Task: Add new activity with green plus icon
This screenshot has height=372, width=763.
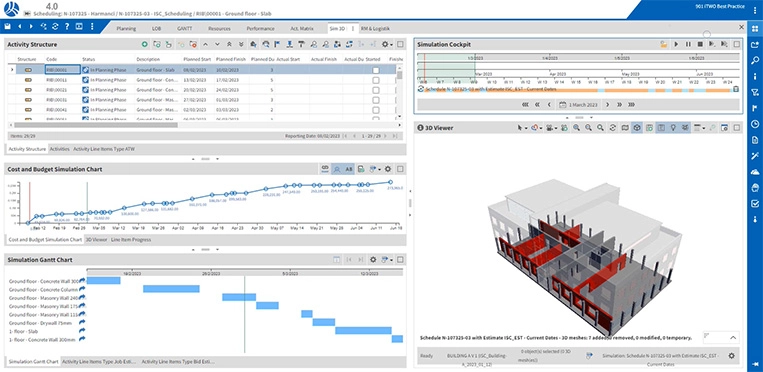Action: [x=145, y=44]
